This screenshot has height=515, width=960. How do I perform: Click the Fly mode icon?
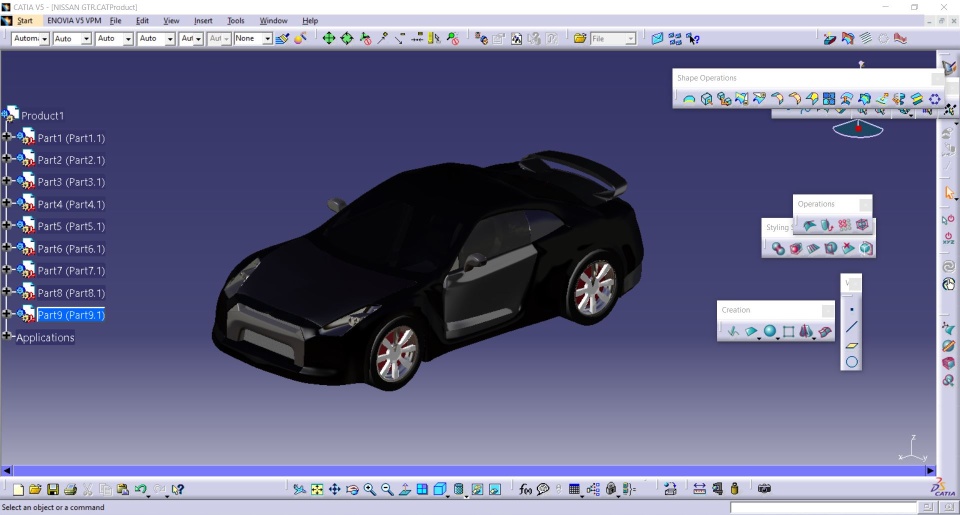pyautogui.click(x=299, y=489)
